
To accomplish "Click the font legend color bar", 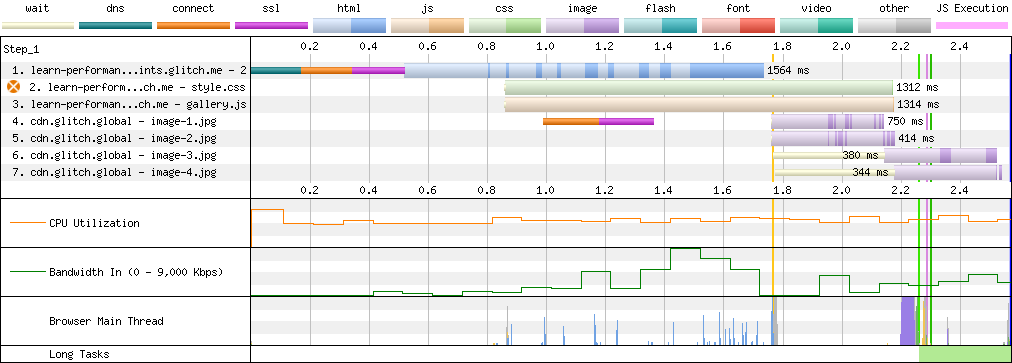I will [738, 25].
